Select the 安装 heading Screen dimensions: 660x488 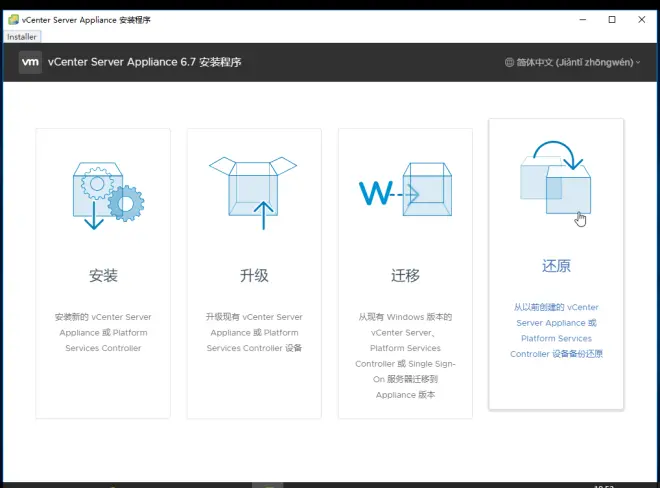click(103, 276)
